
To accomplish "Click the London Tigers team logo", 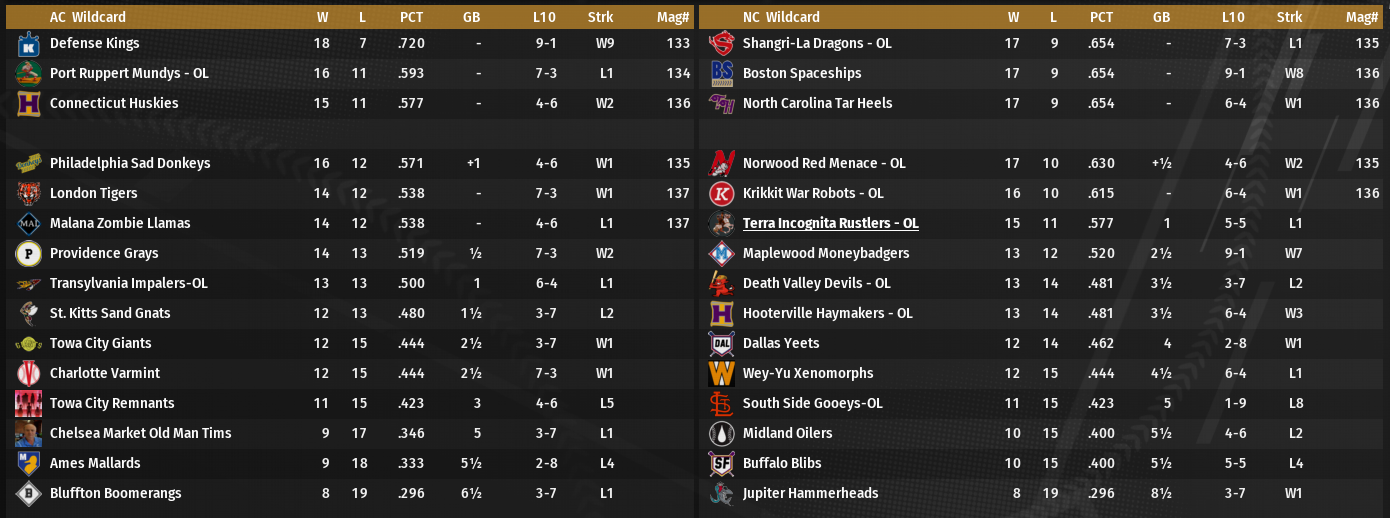I will pos(28,194).
